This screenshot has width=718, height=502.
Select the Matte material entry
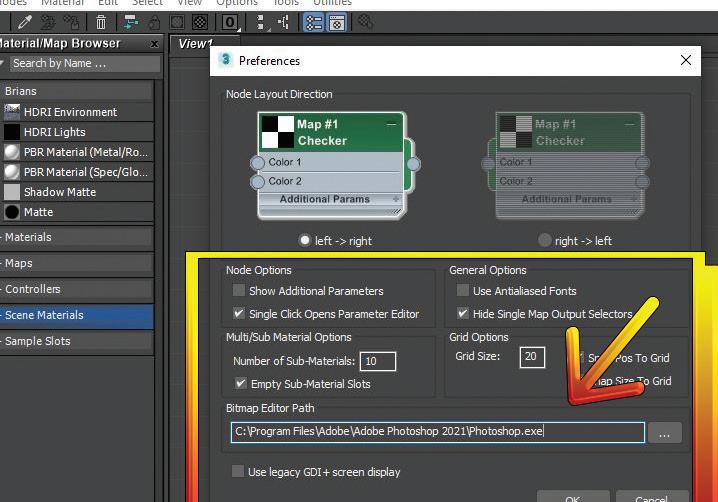pyautogui.click(x=76, y=212)
